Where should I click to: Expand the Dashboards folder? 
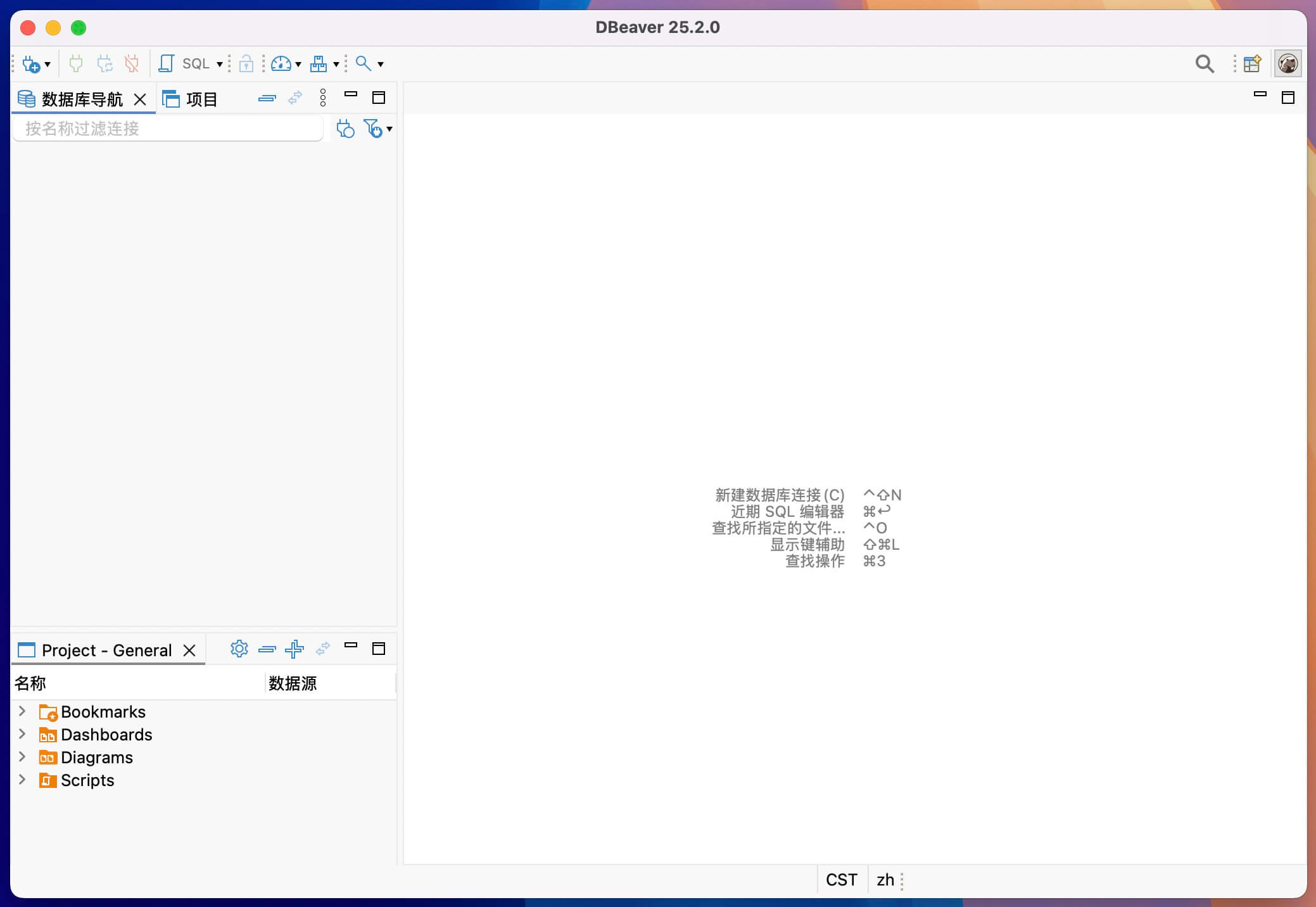pos(22,734)
